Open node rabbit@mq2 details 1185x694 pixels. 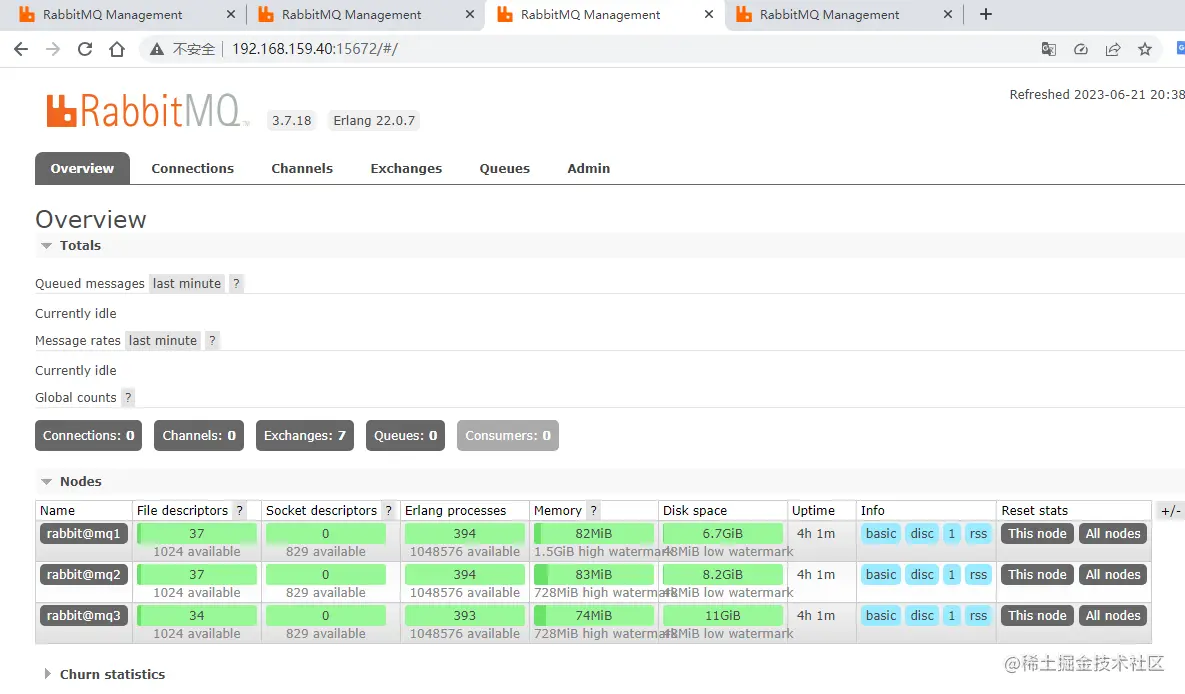[x=84, y=575]
